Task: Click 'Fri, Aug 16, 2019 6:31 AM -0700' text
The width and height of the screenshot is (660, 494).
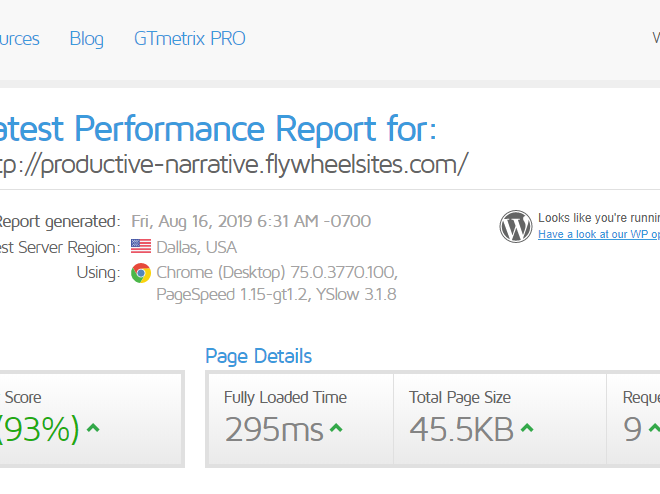Action: tap(251, 221)
